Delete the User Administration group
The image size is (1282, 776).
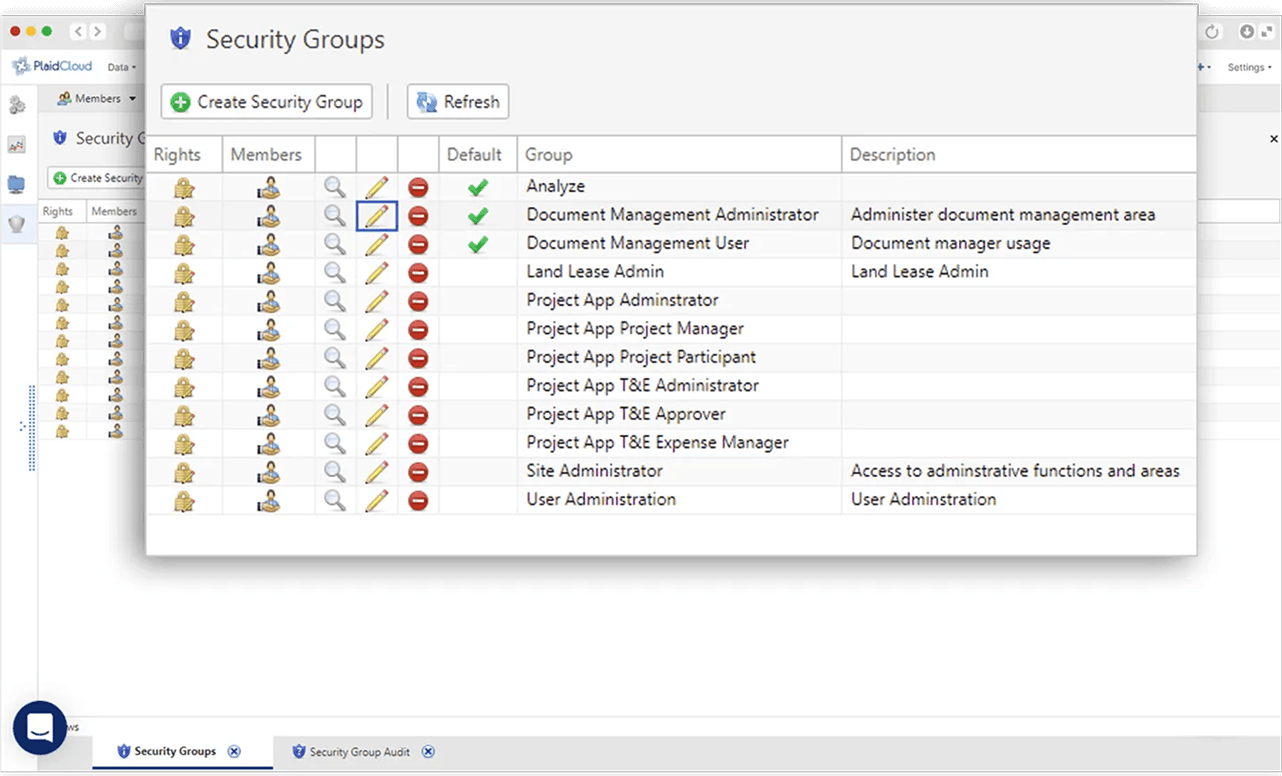(x=418, y=500)
